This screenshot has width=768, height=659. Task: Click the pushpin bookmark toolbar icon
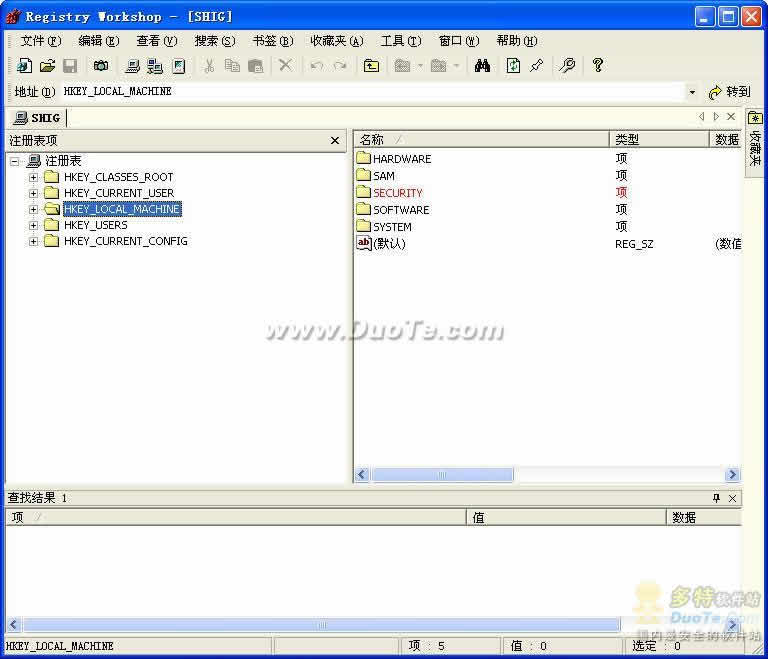537,65
